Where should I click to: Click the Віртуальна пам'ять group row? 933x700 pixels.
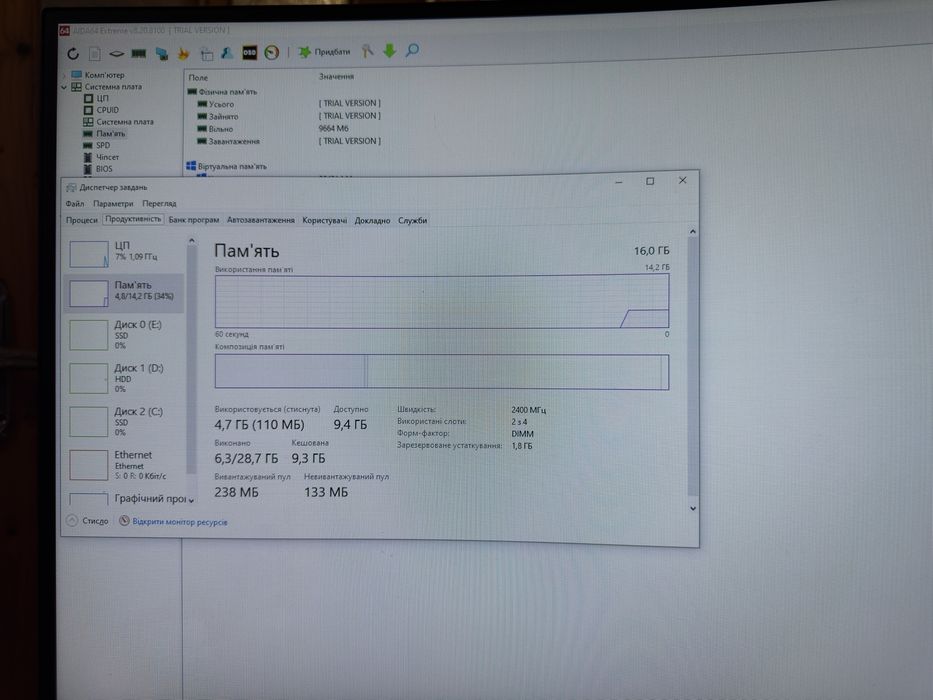click(227, 167)
